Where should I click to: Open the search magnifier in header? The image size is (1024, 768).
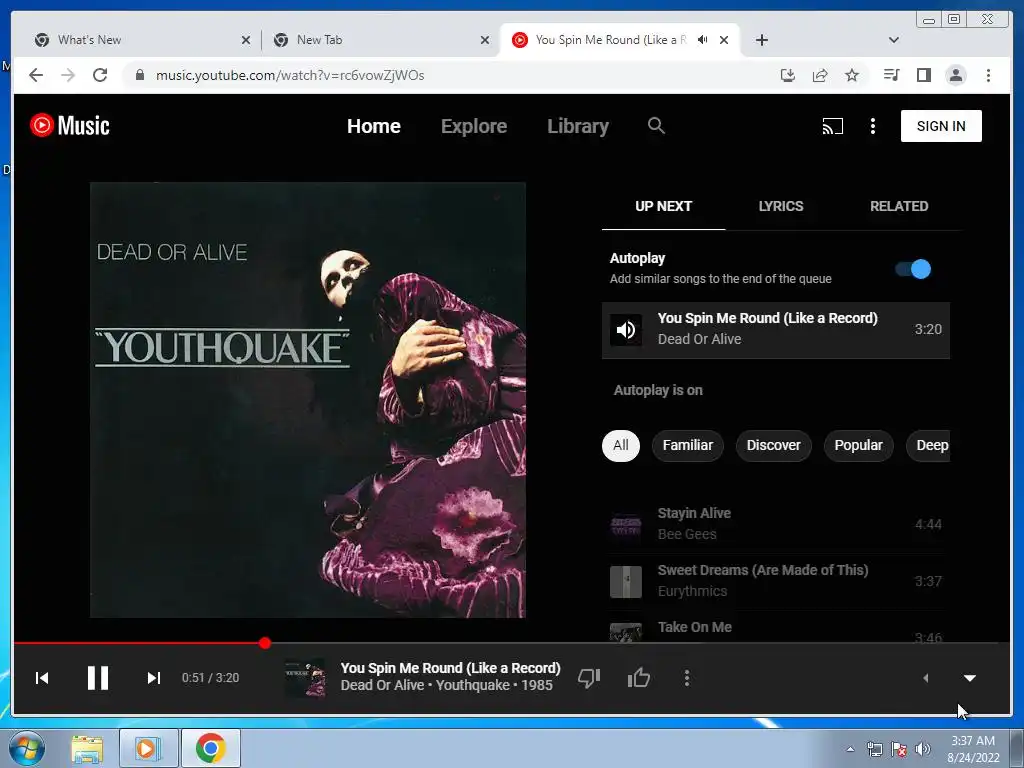[656, 125]
